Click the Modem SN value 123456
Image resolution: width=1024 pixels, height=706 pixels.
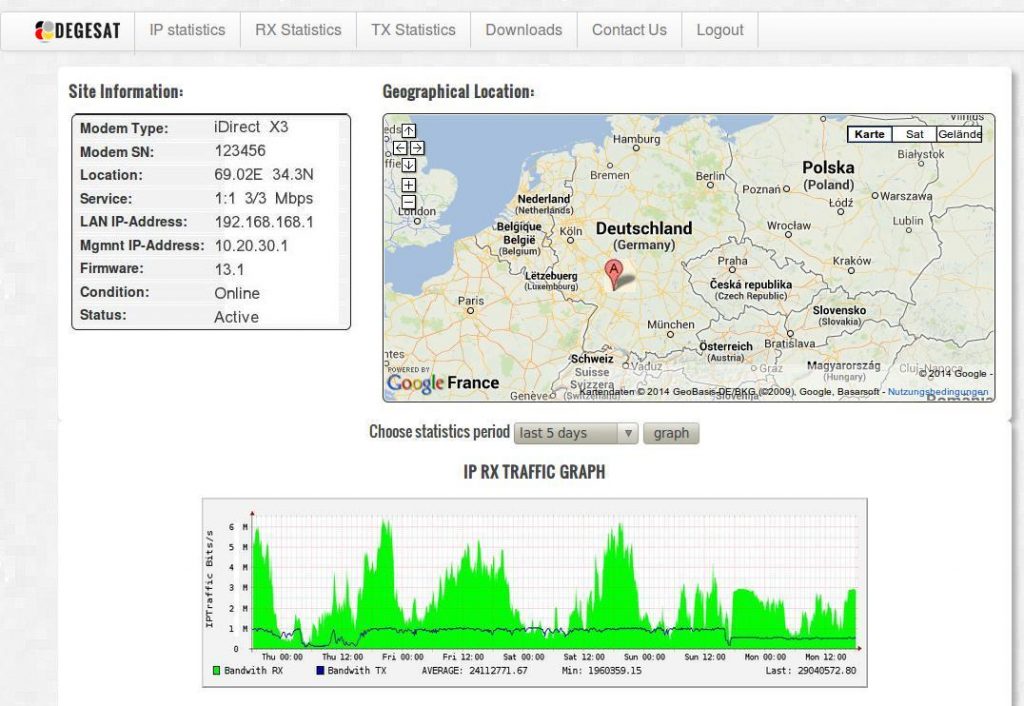(240, 151)
